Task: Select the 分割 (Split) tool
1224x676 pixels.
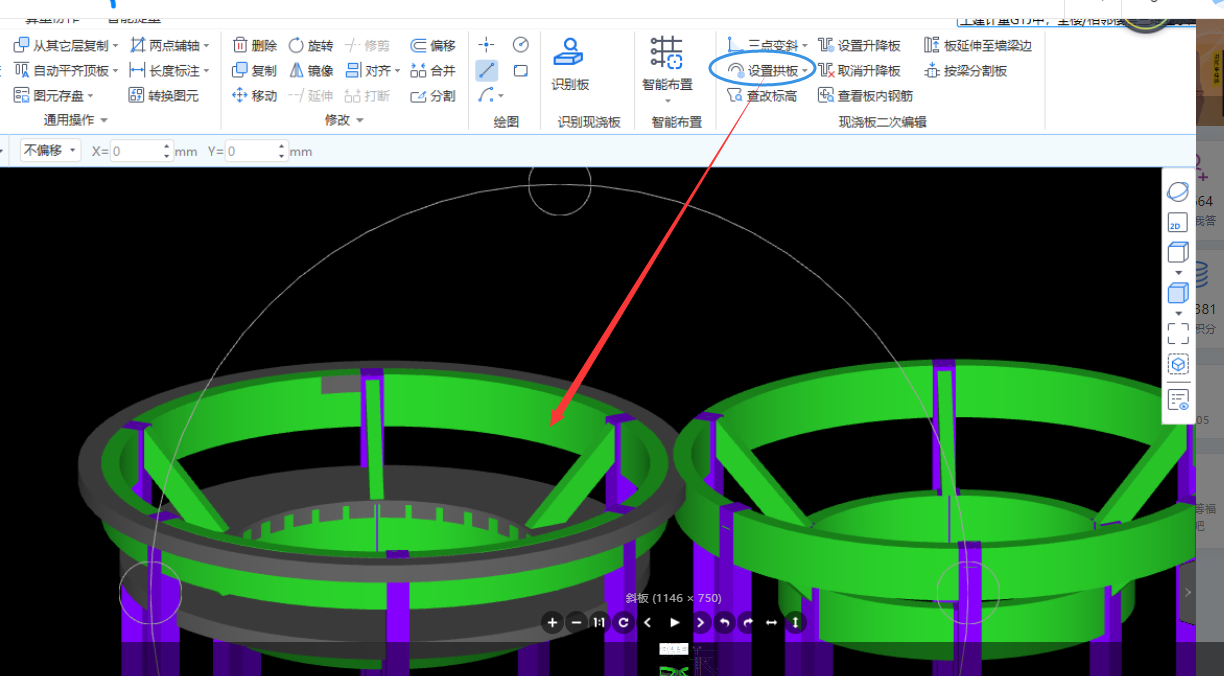Action: coord(433,96)
